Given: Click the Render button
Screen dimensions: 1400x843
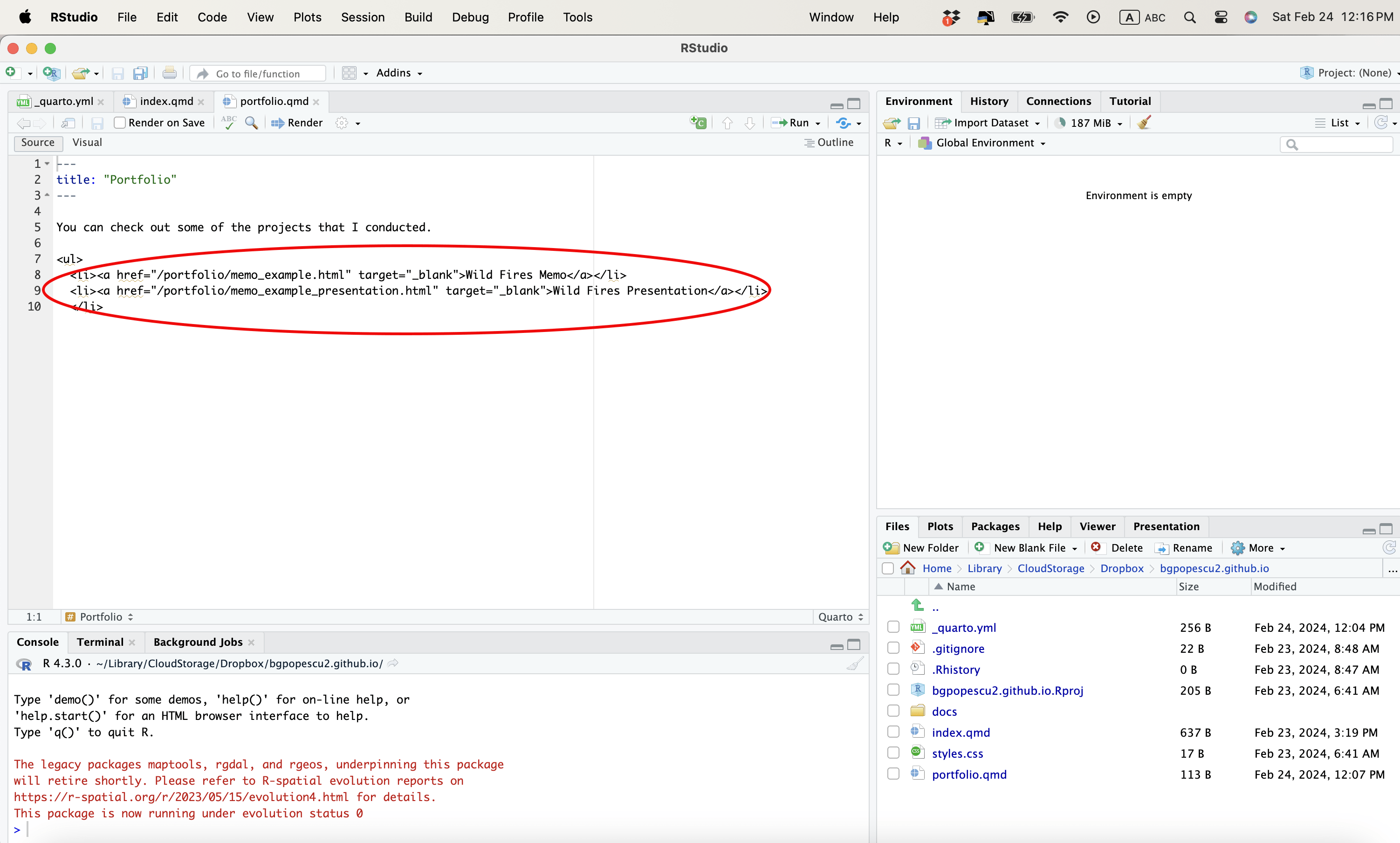Looking at the screenshot, I should pos(297,123).
